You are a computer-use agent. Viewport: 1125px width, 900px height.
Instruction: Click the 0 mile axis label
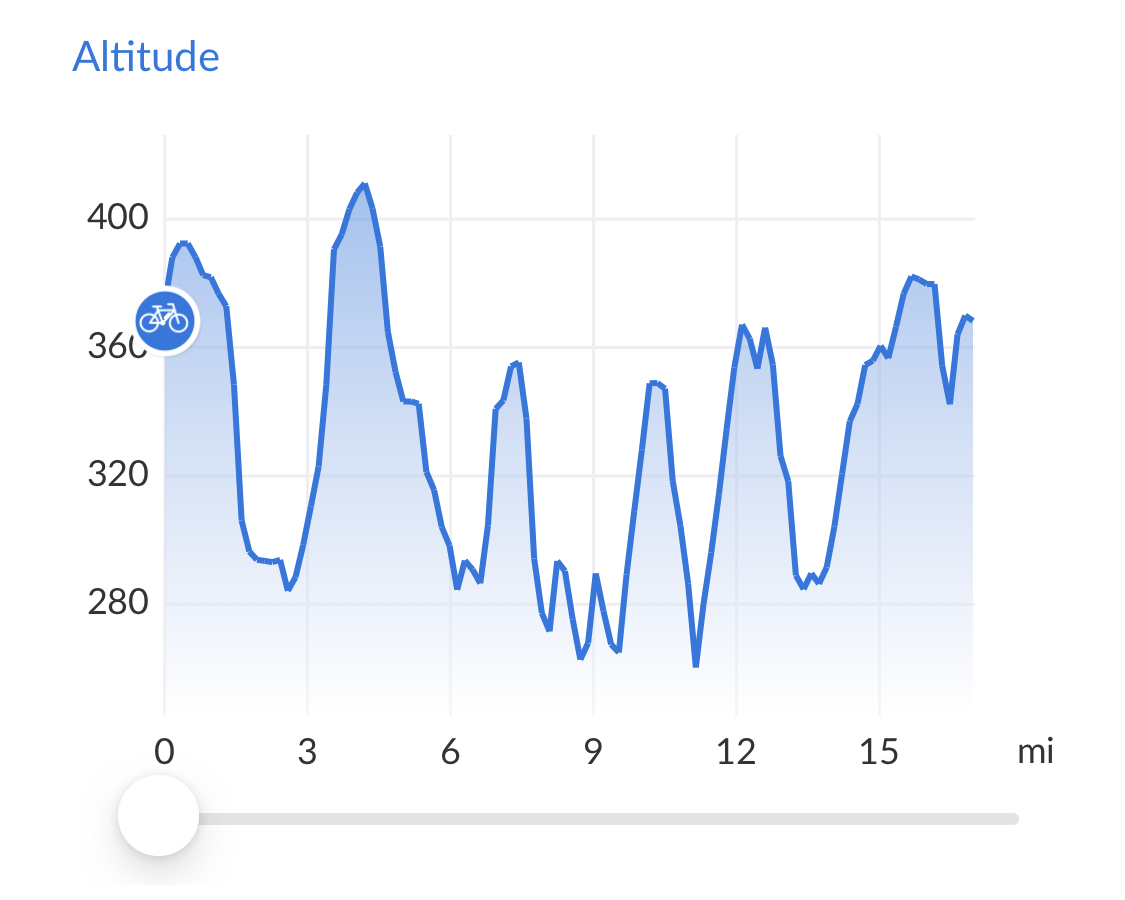[x=164, y=752]
